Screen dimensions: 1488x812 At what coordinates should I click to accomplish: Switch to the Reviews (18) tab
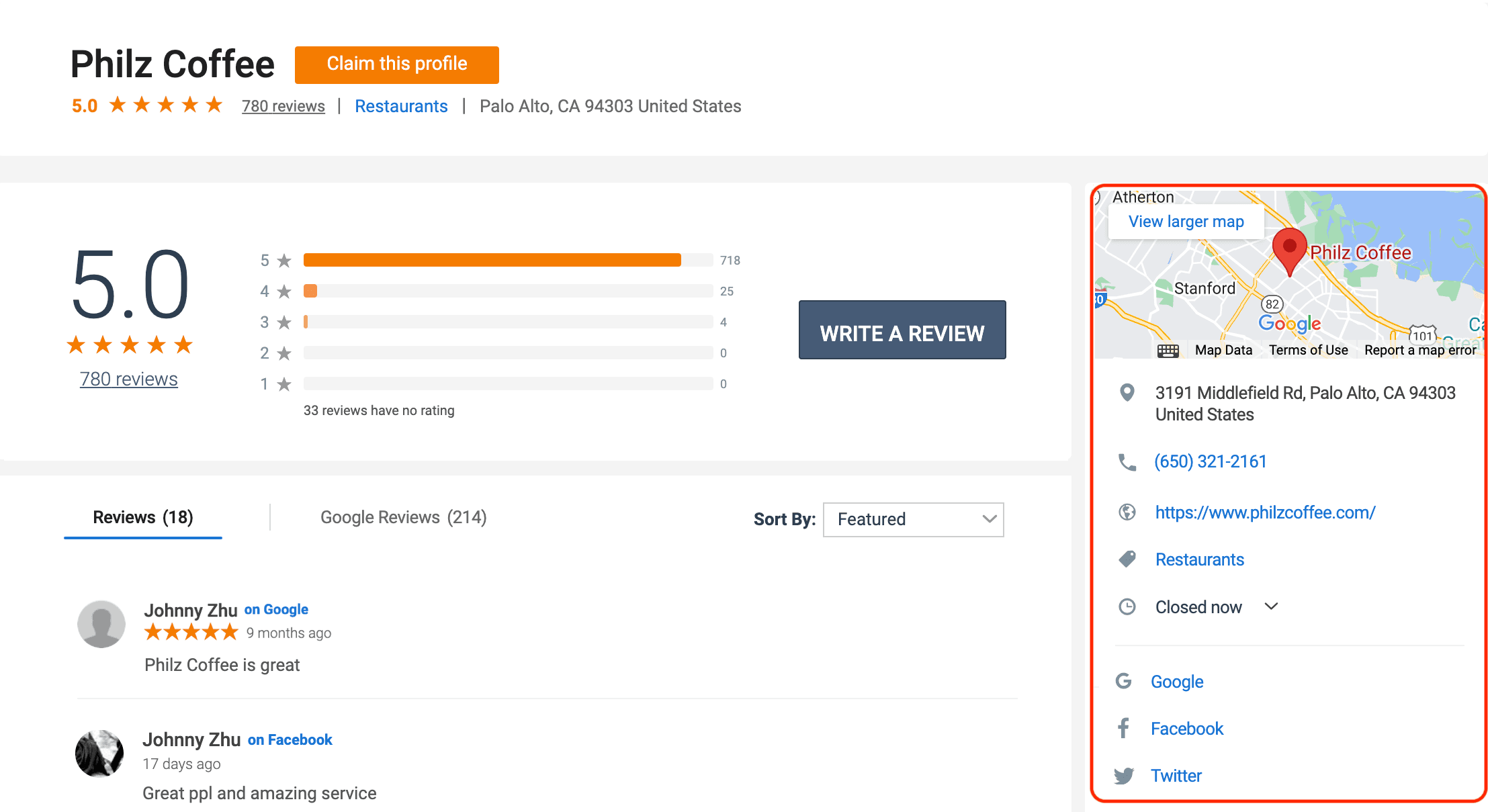coord(143,517)
